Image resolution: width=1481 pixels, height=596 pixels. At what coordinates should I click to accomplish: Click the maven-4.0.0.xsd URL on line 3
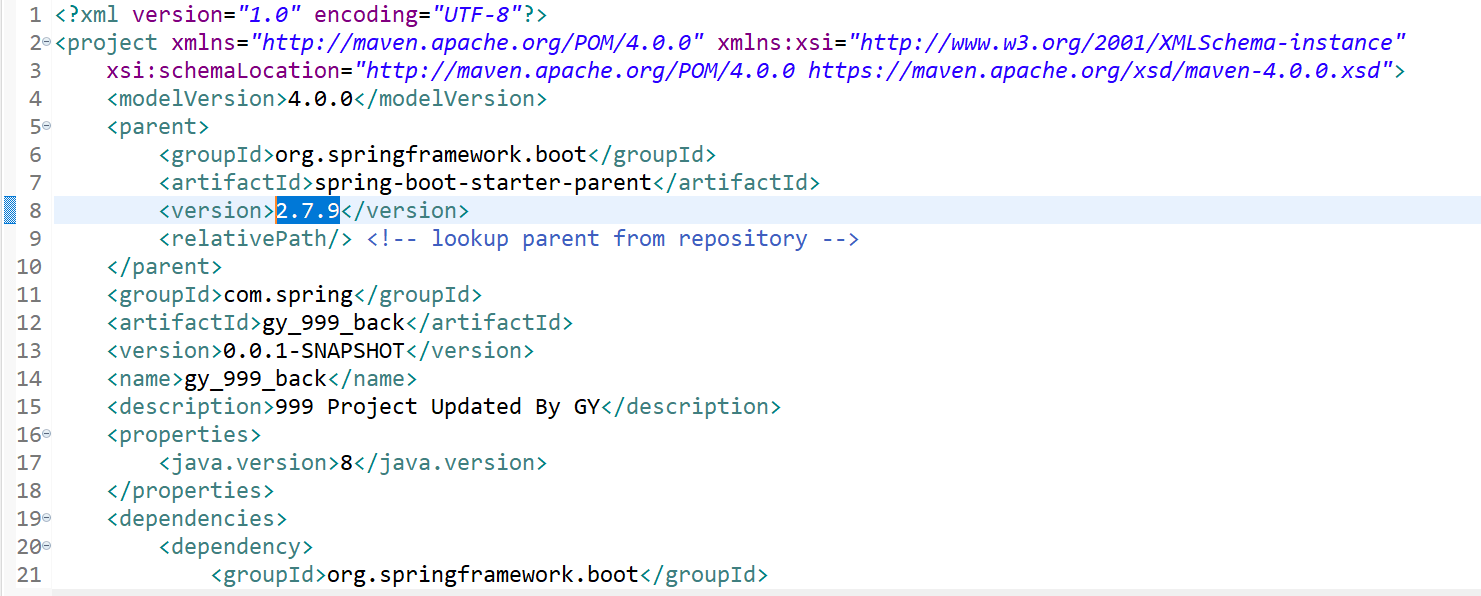1095,71
